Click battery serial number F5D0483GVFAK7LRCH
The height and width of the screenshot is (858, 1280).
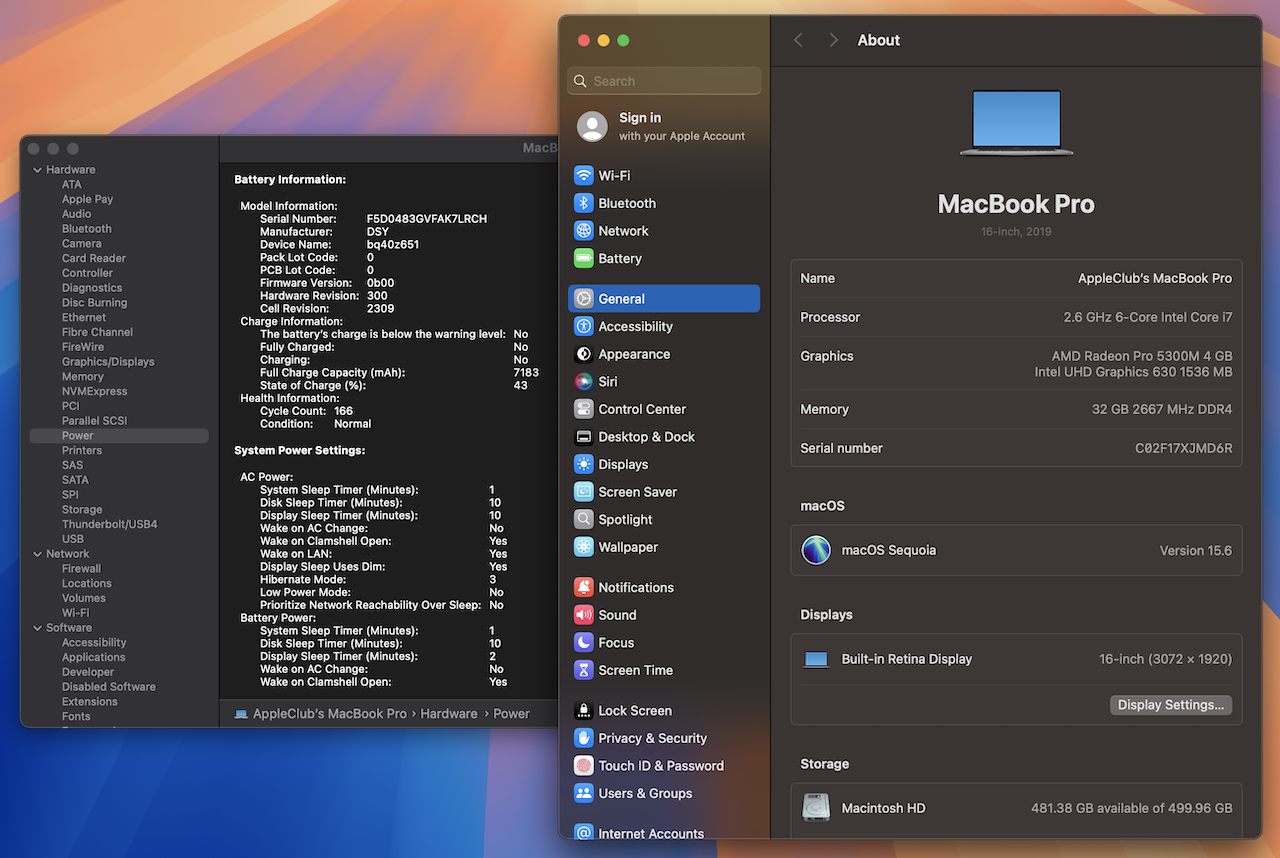click(427, 219)
